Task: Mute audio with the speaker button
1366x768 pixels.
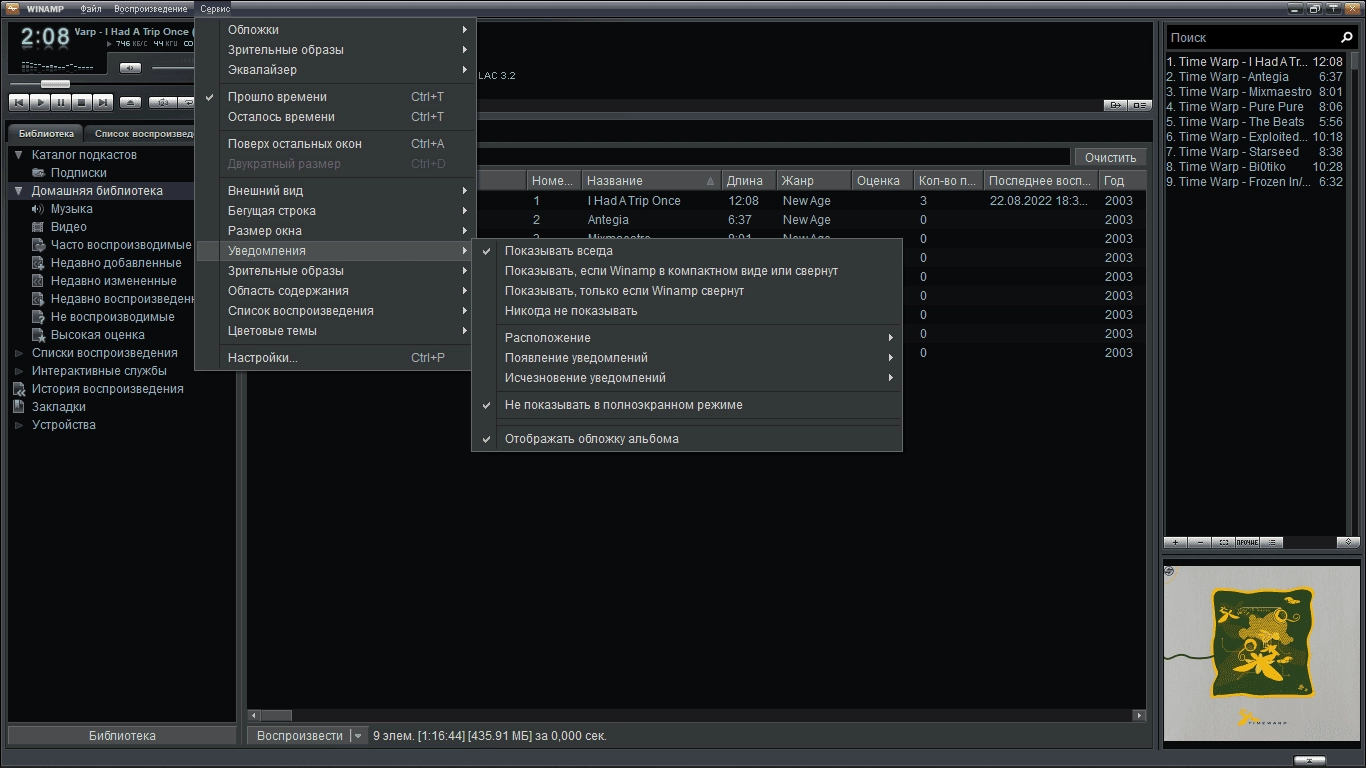Action: (130, 68)
